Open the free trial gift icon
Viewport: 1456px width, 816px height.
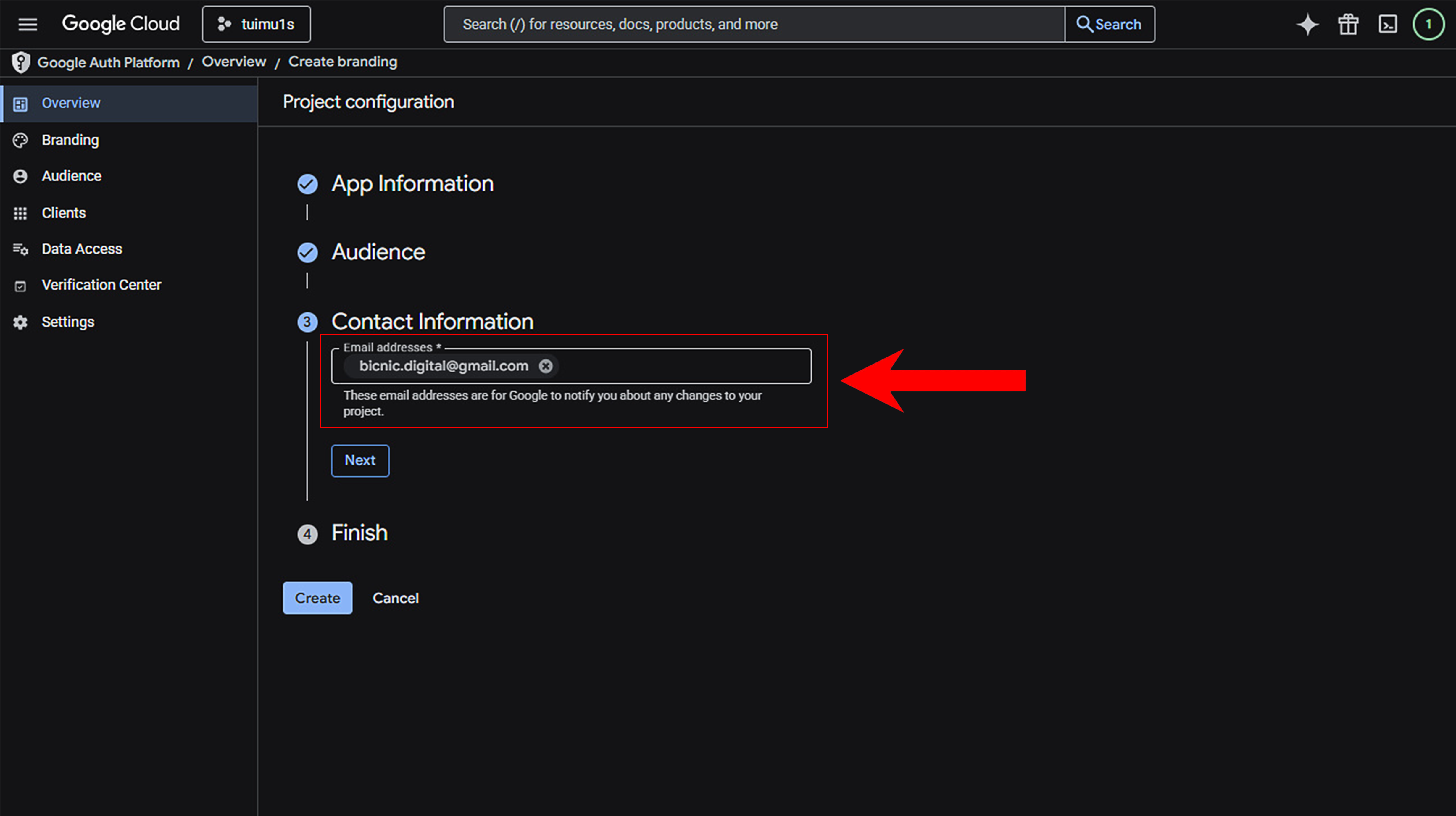pyautogui.click(x=1347, y=24)
